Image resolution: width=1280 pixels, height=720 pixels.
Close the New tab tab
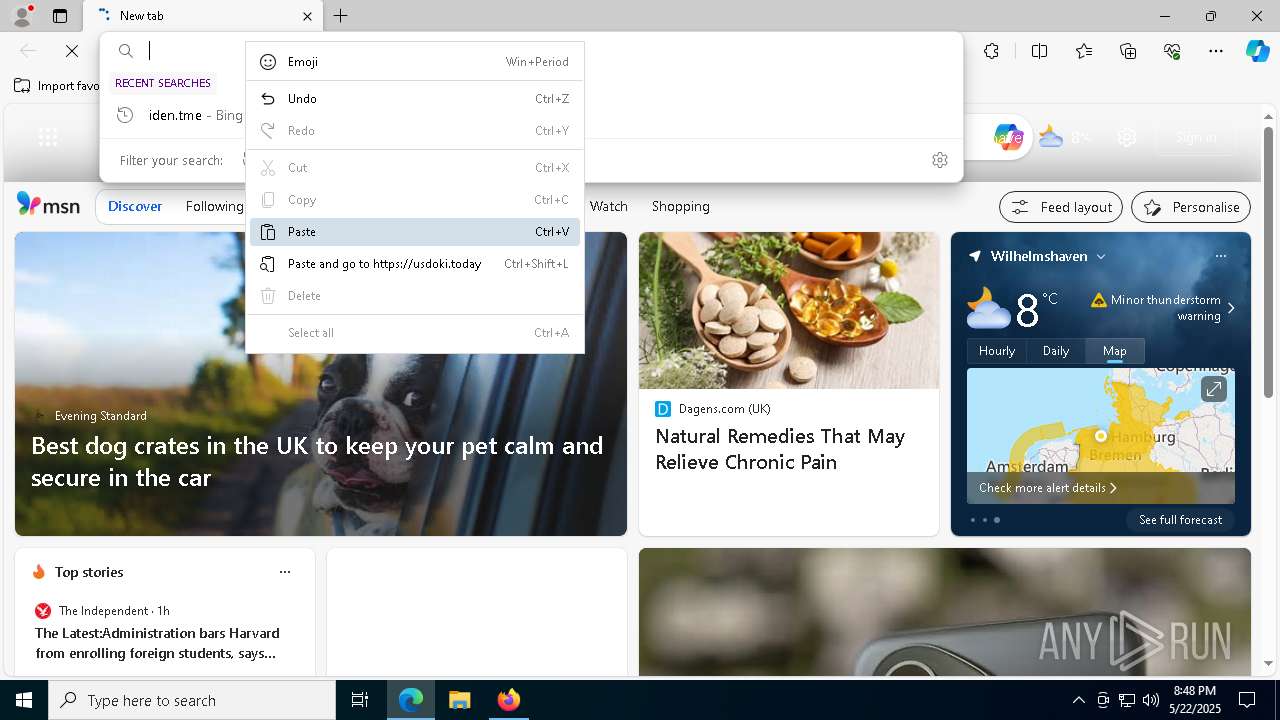tap(308, 16)
